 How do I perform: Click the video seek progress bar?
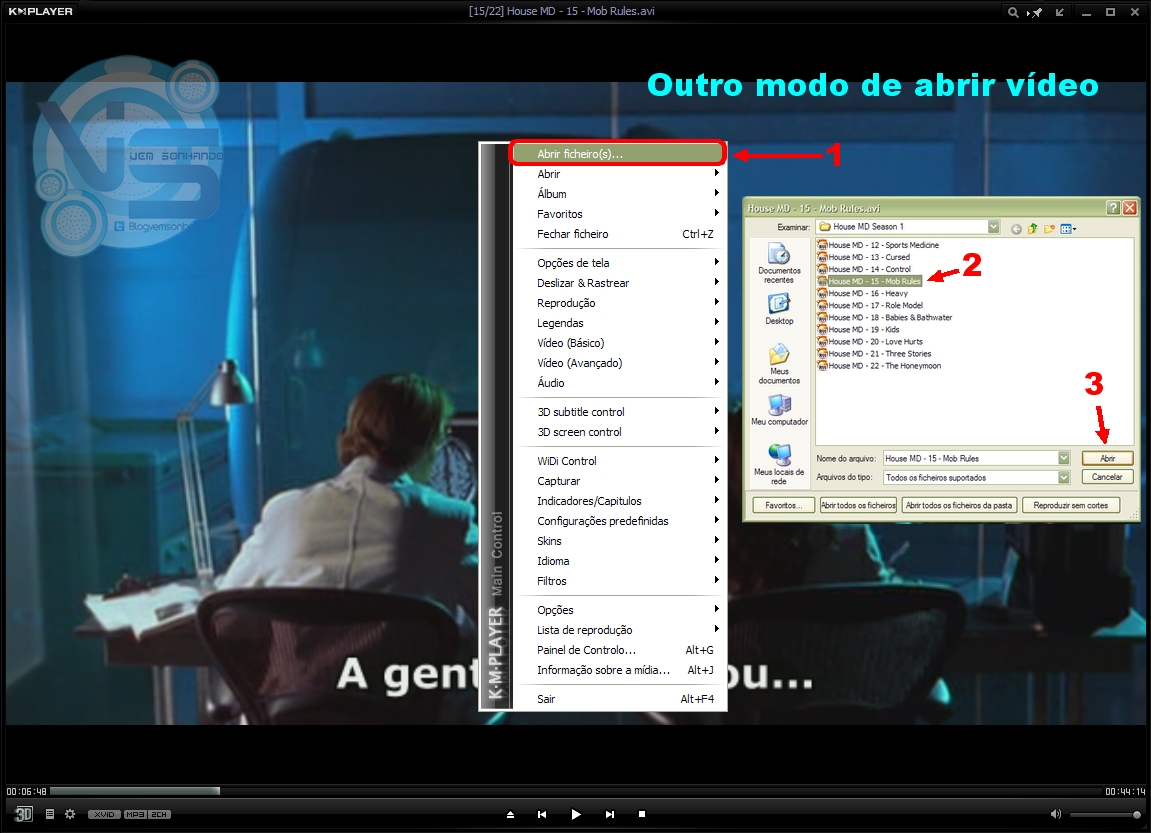[576, 791]
